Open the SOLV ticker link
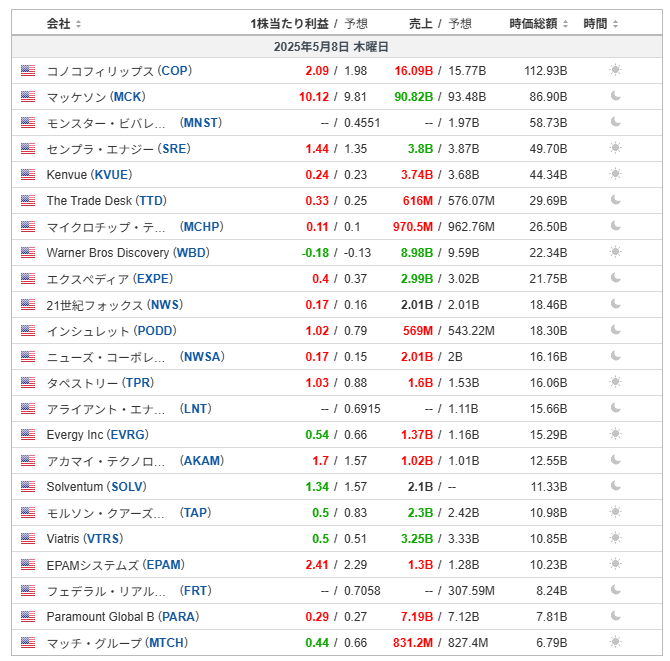Image resolution: width=670 pixels, height=661 pixels. pos(126,487)
